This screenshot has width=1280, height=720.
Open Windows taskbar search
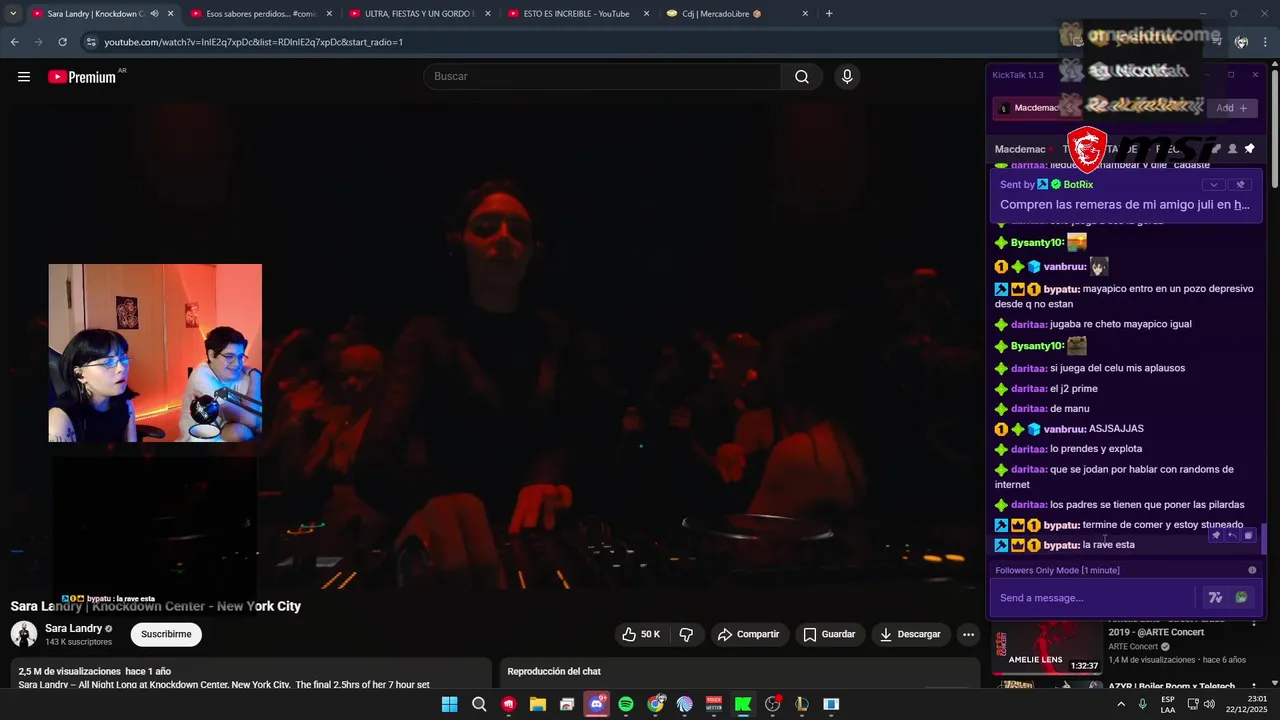click(478, 704)
